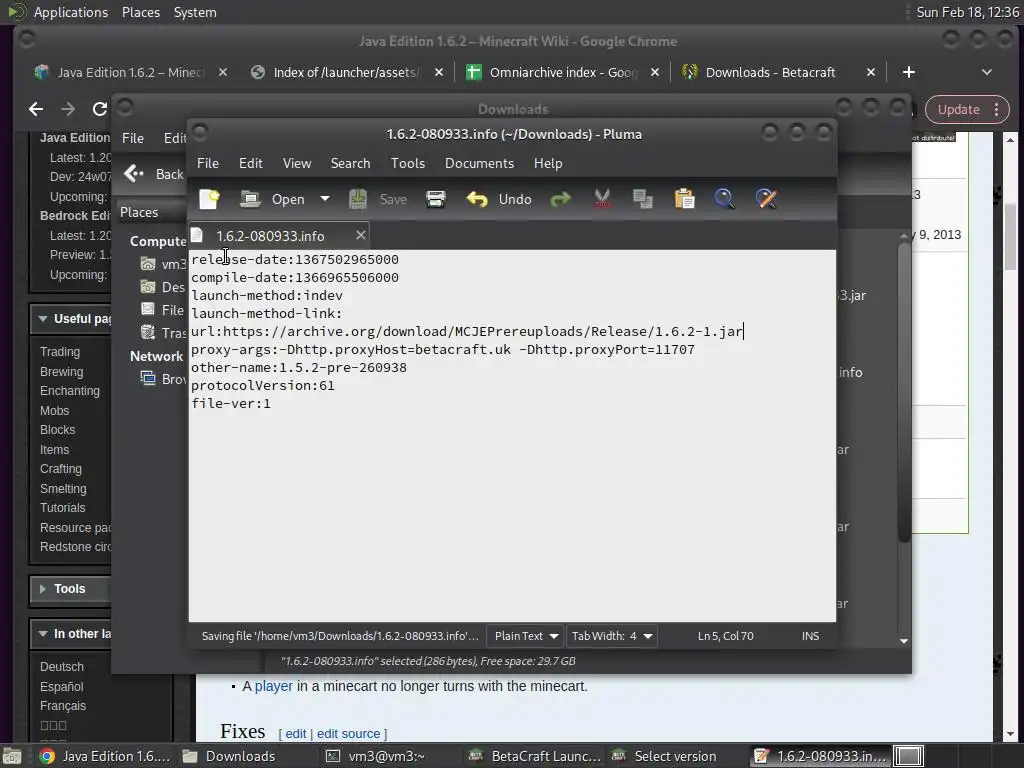
Task: Follow the player link in article
Action: (274, 686)
